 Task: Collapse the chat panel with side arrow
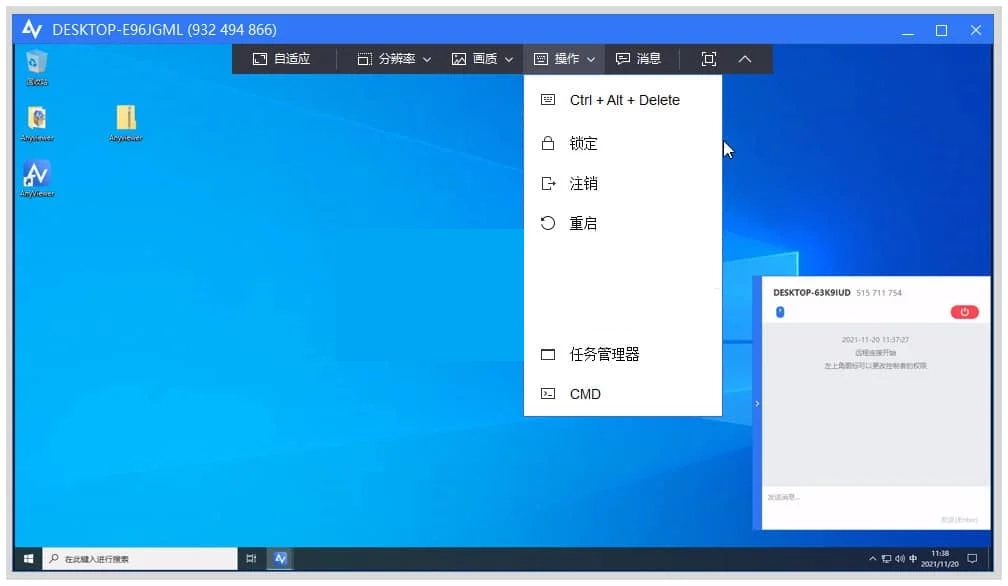[757, 403]
